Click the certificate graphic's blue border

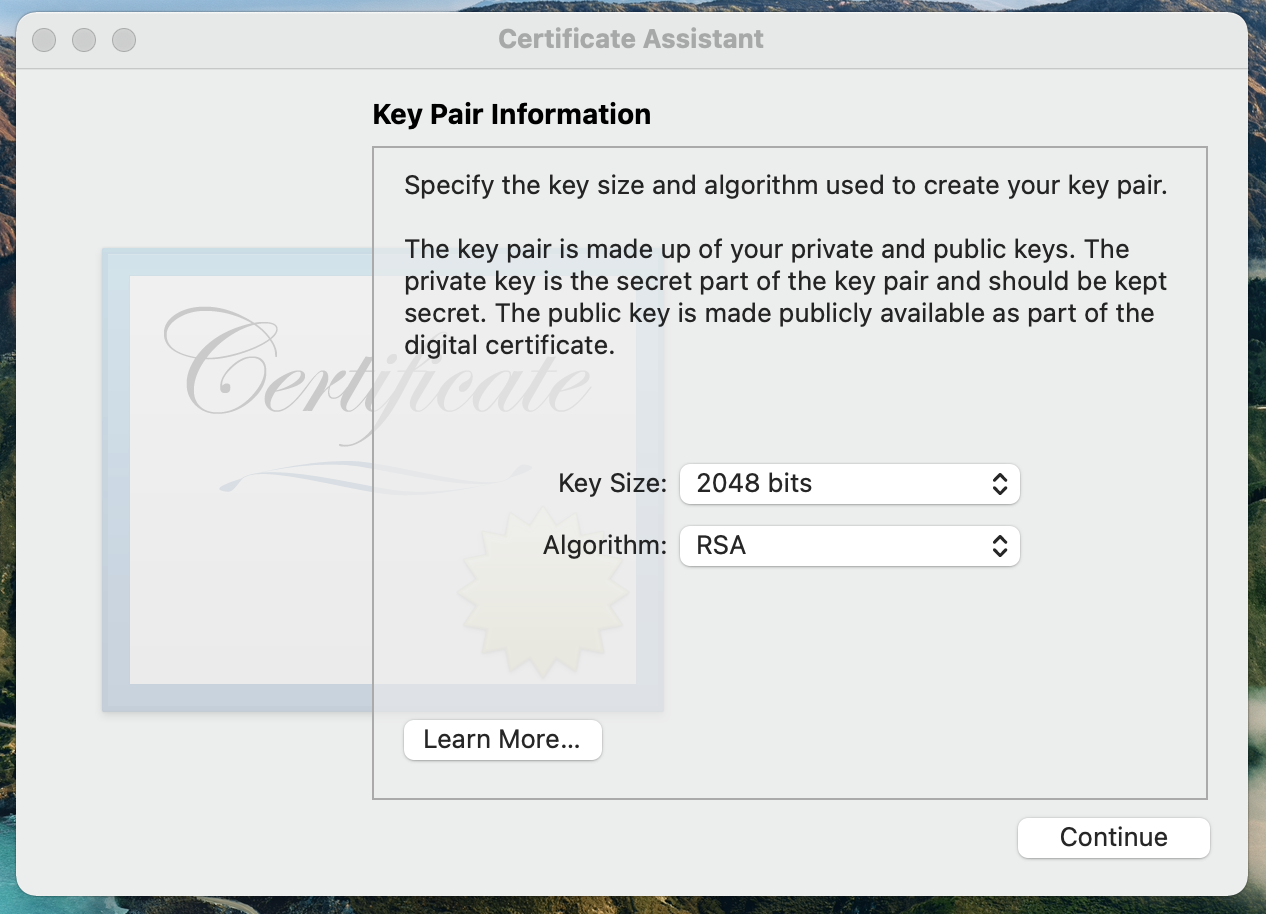pyautogui.click(x=115, y=480)
